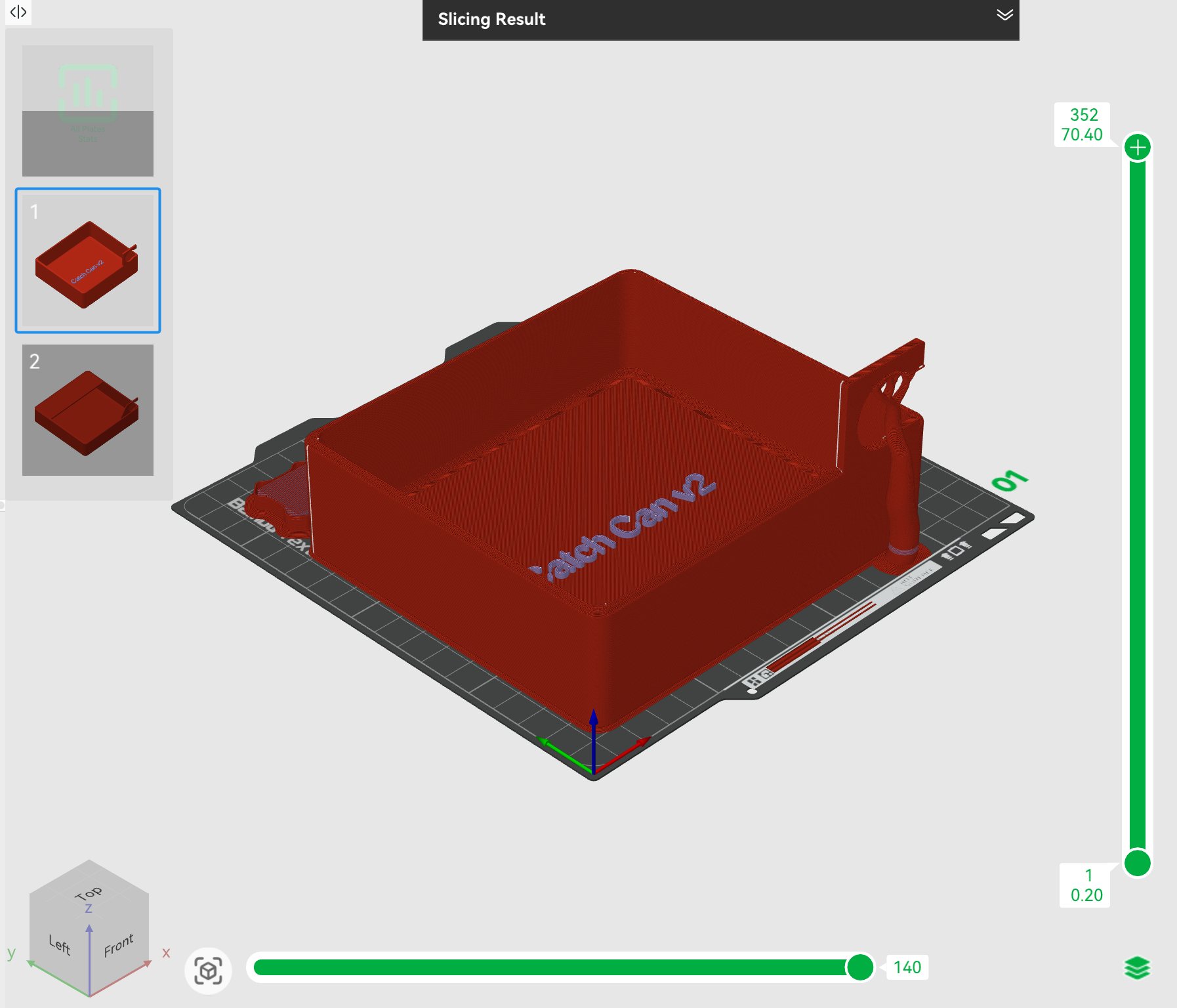This screenshot has width=1177, height=1008.
Task: Click the Slicing Result title text
Action: coord(491,19)
